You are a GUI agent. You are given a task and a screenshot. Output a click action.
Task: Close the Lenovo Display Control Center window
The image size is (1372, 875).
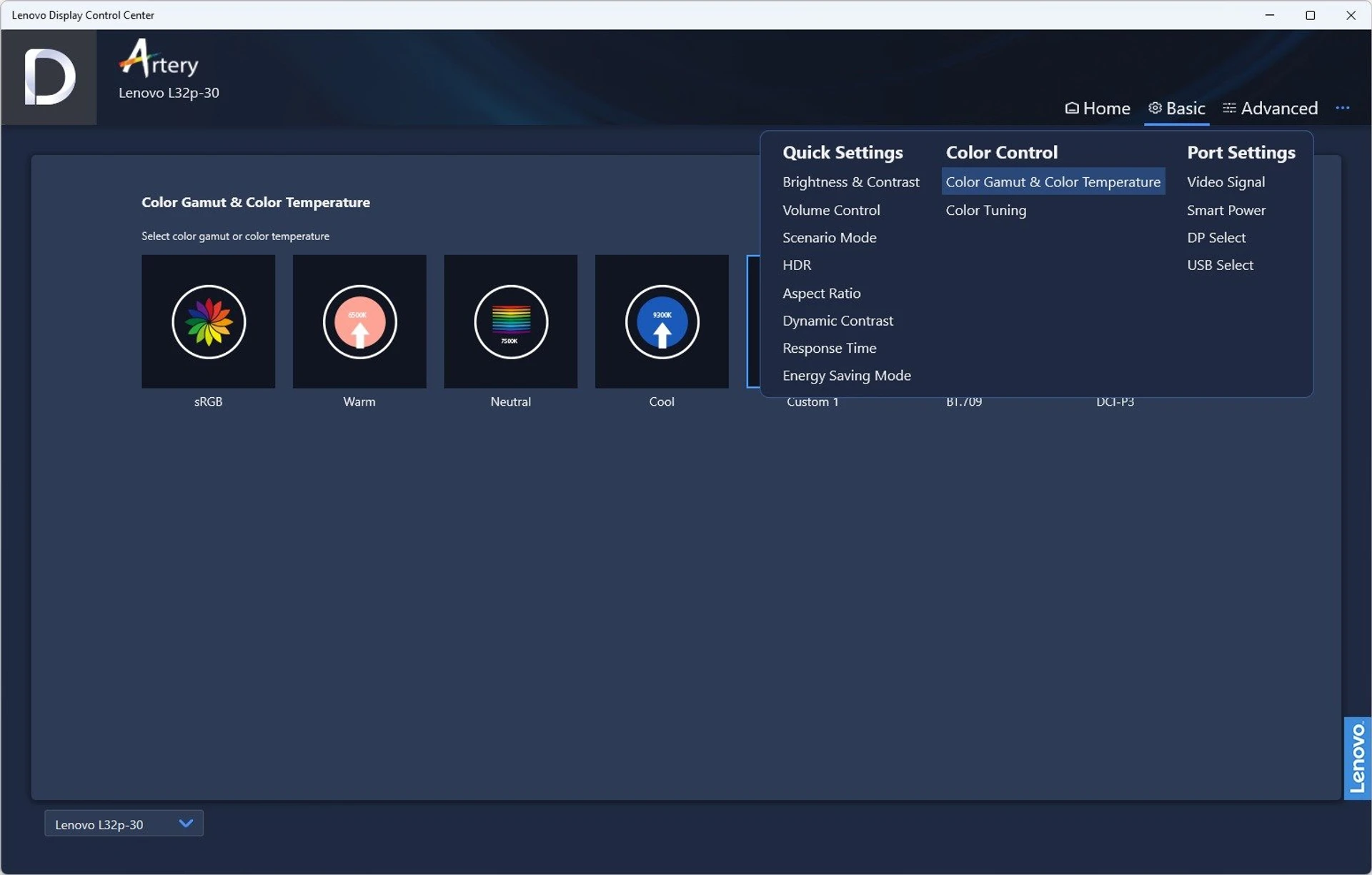[1351, 15]
